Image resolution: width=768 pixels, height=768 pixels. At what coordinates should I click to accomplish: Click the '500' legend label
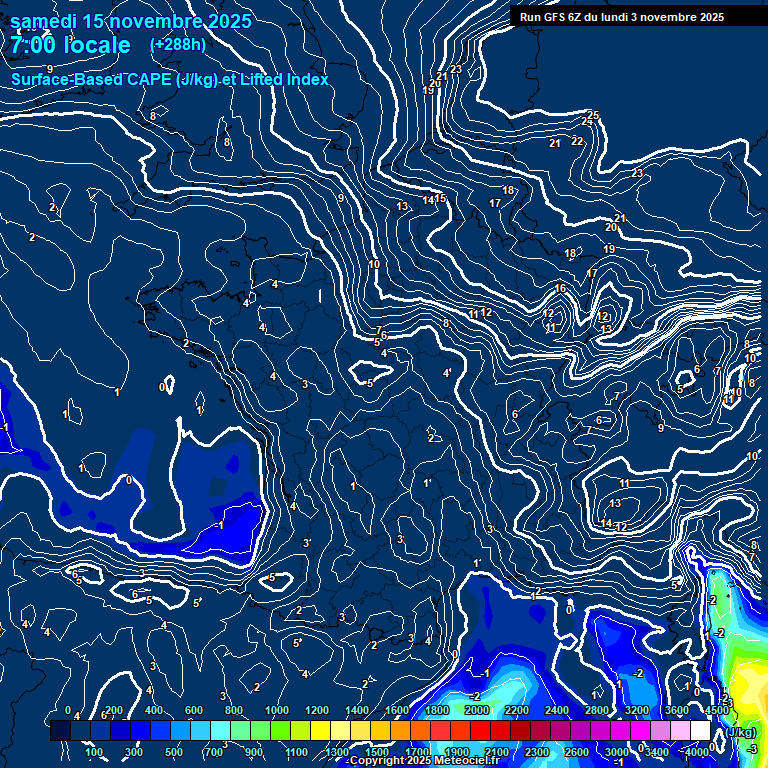pyautogui.click(x=174, y=752)
